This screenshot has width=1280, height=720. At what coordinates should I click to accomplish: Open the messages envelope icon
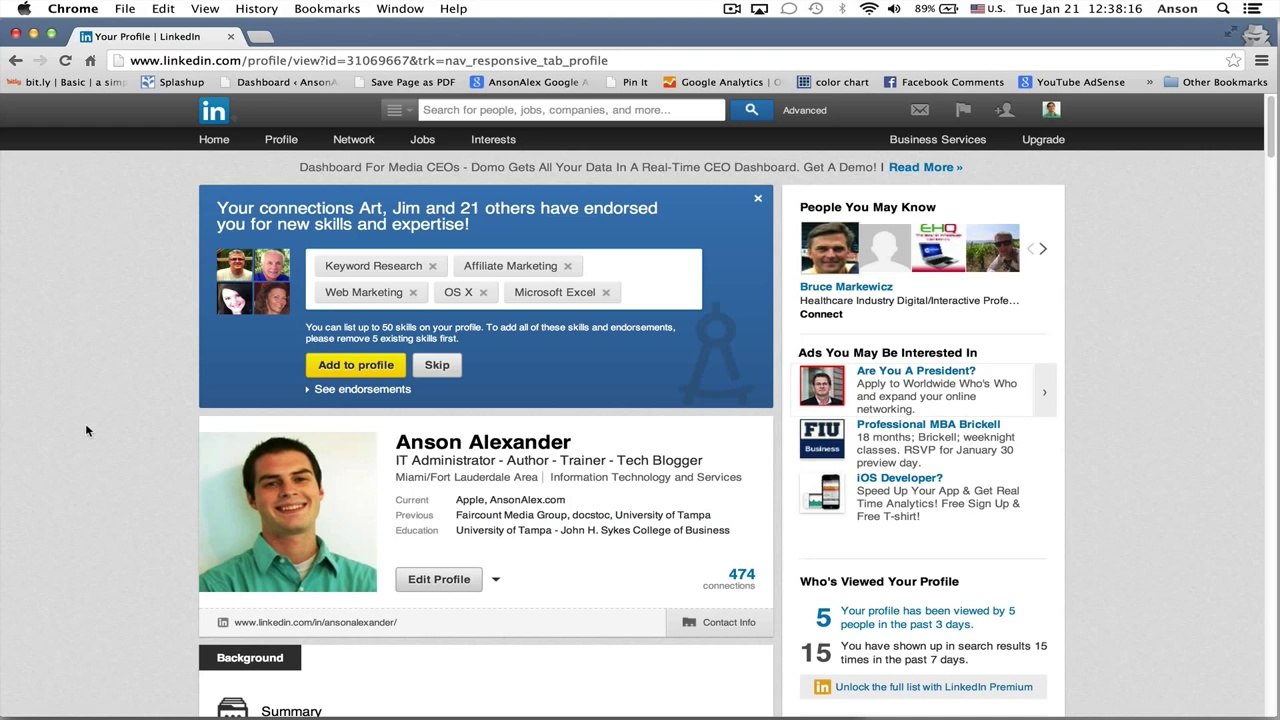pos(920,110)
